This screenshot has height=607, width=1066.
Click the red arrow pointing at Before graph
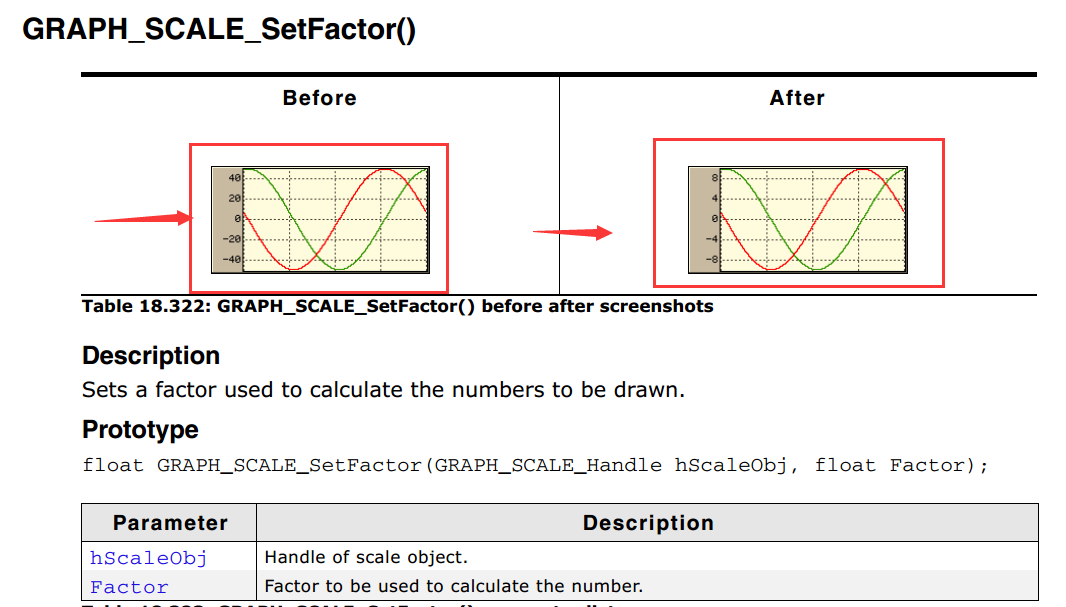coord(143,218)
